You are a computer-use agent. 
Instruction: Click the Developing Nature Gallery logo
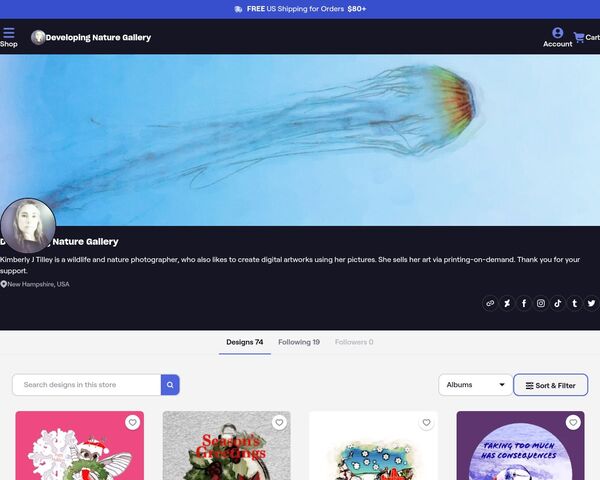(38, 37)
